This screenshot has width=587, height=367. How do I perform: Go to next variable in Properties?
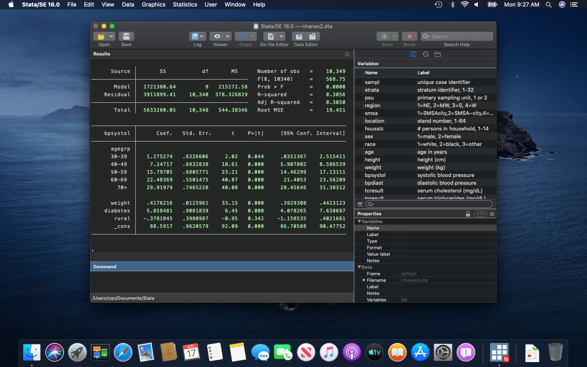[484, 214]
